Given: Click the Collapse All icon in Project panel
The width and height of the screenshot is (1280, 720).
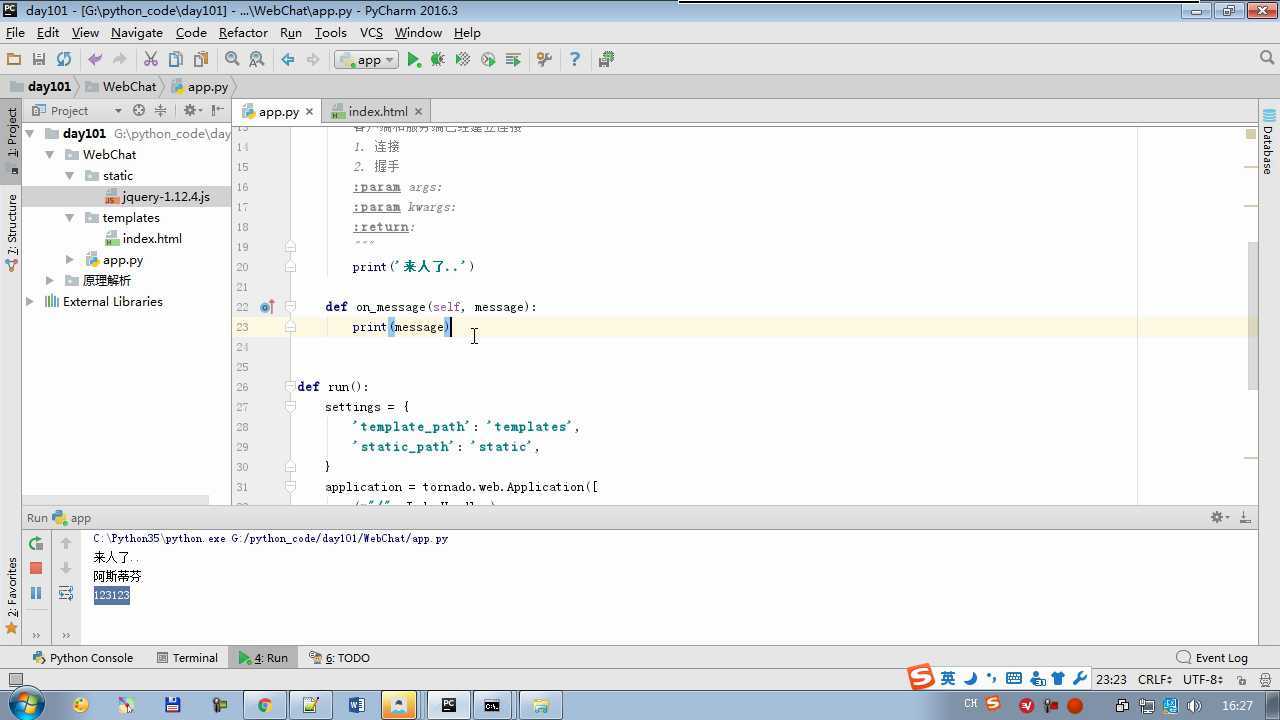Looking at the screenshot, I should pyautogui.click(x=160, y=110).
